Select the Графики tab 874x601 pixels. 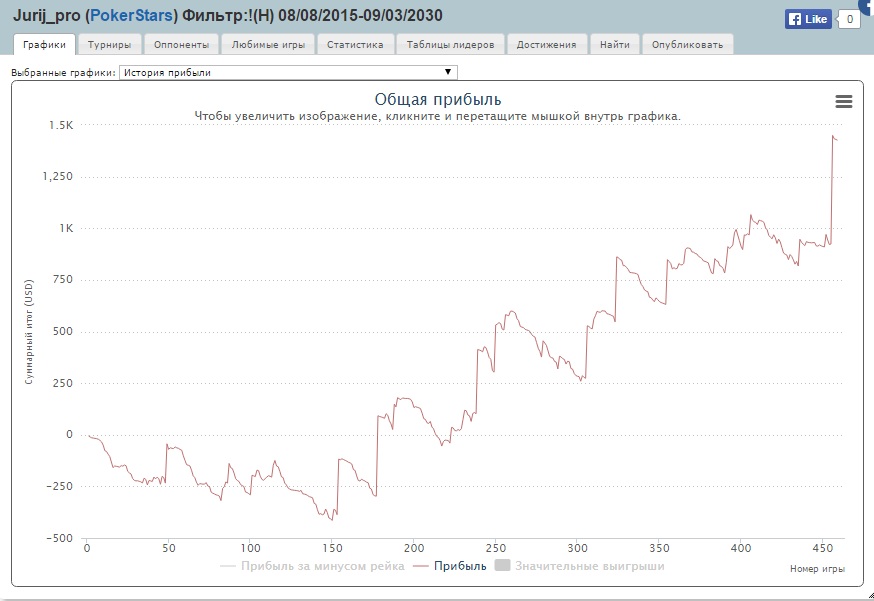click(x=44, y=45)
